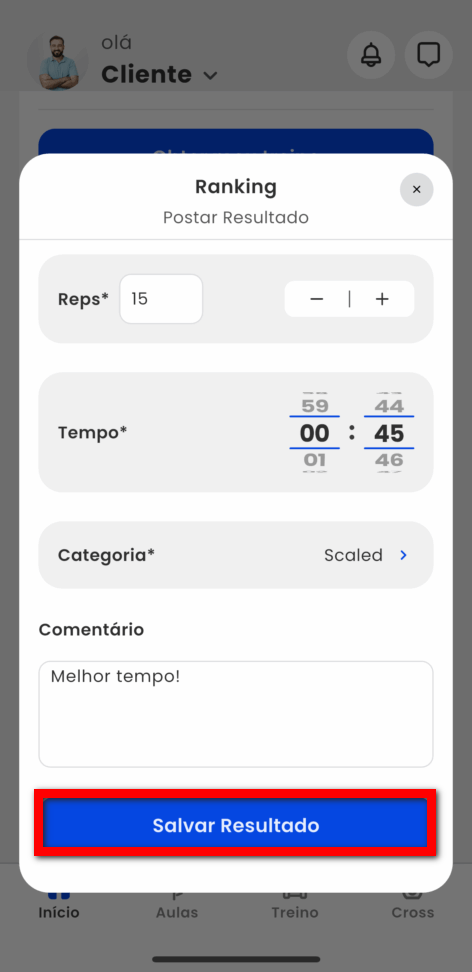Open the notifications bell icon
This screenshot has width=472, height=972.
(371, 55)
